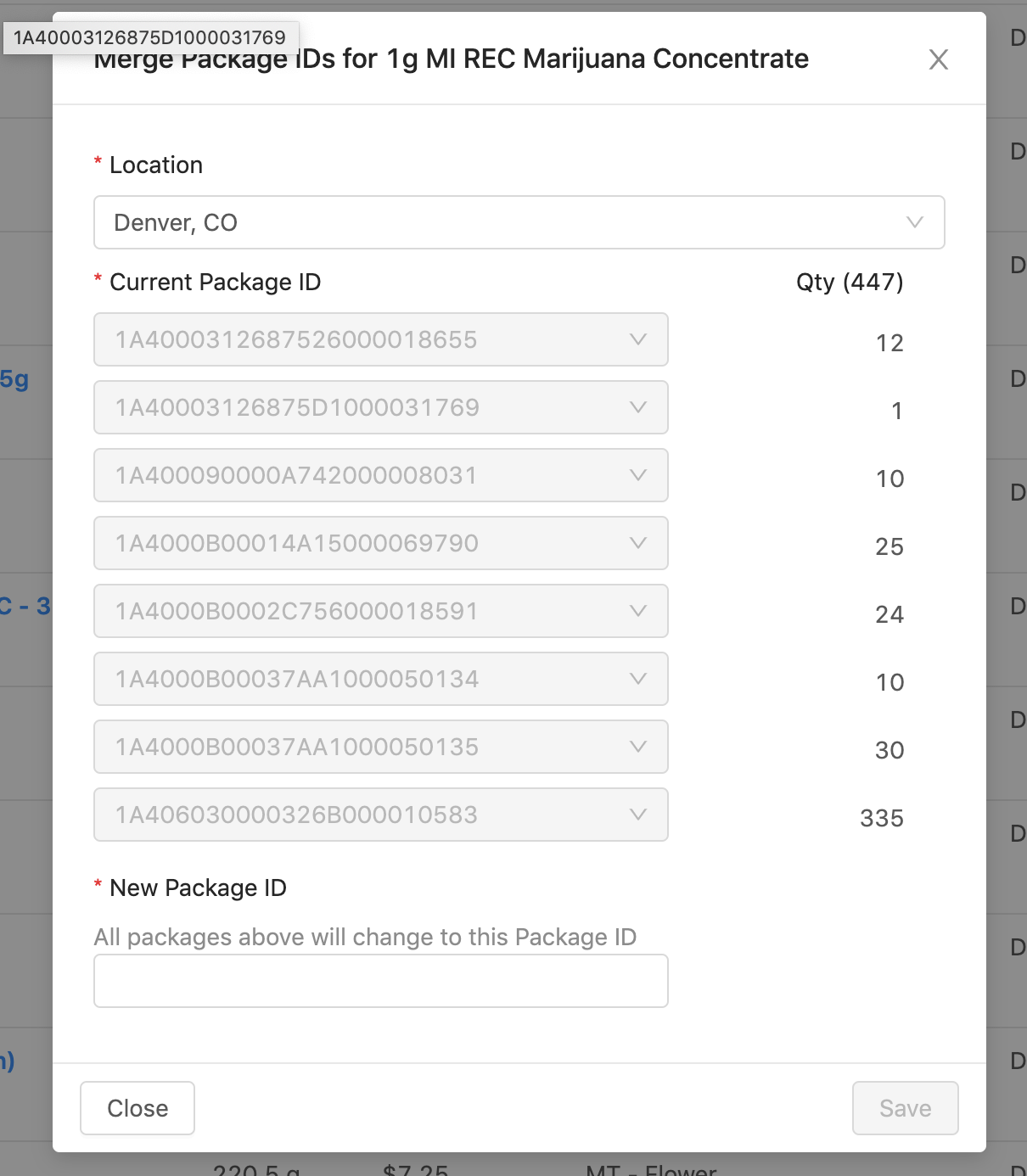1027x1176 pixels.
Task: Click chevron for package 1A4000B00014A15000069790
Action: (638, 543)
